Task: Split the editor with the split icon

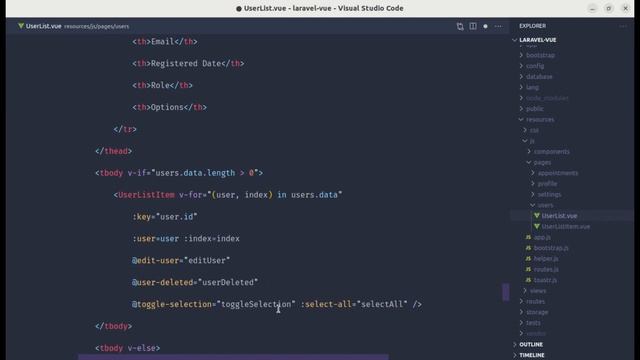Action: [x=473, y=26]
